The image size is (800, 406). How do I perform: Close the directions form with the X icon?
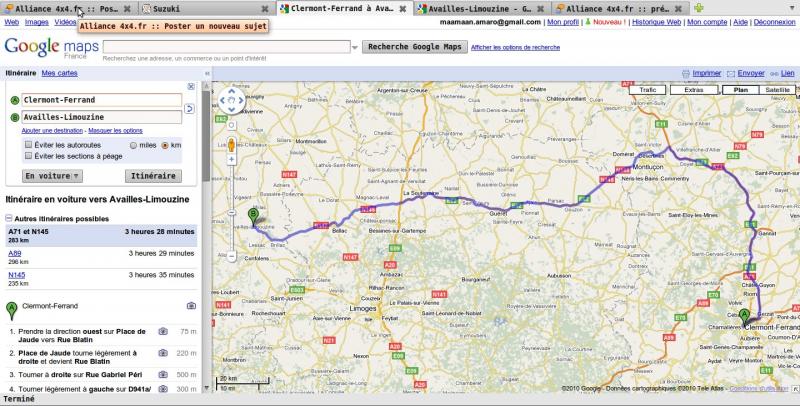pyautogui.click(x=191, y=87)
